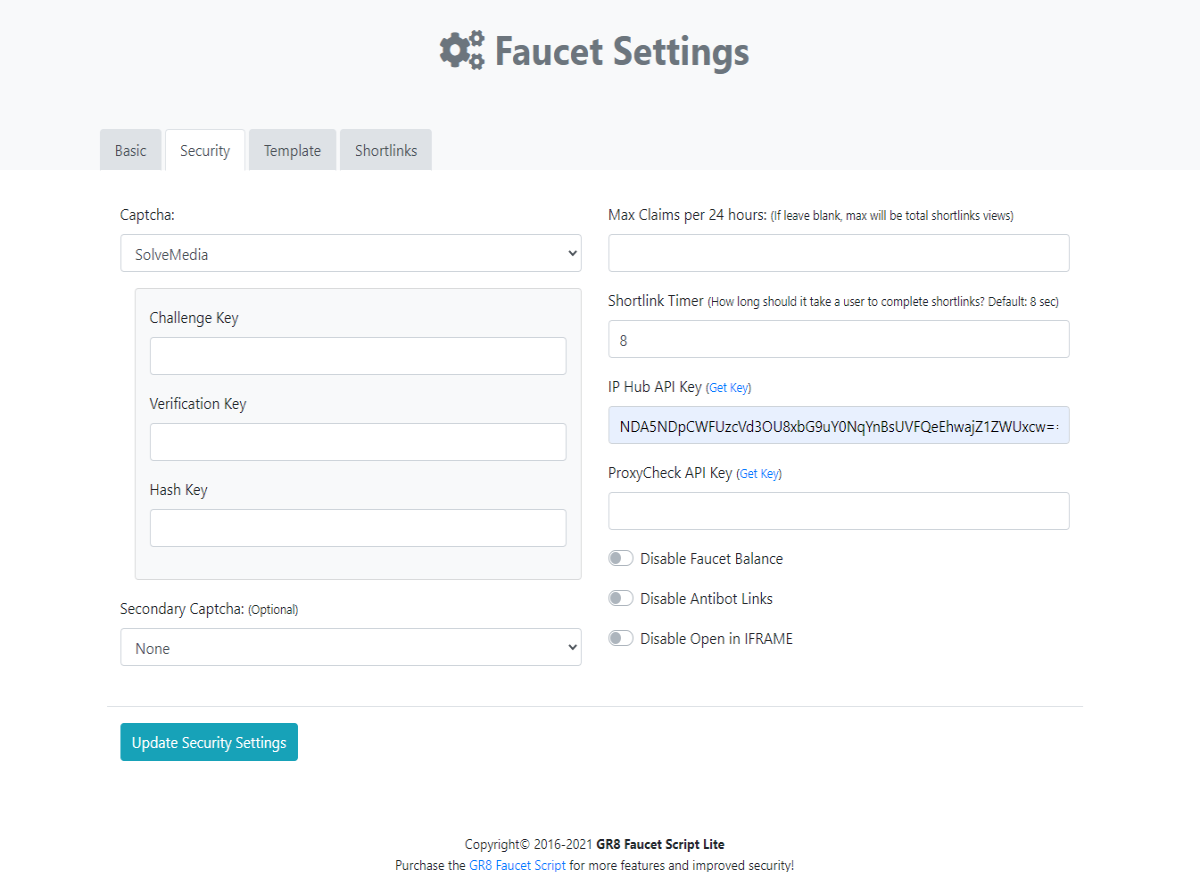
Task: Follow the GR8 Faucet Script purchase link
Action: click(517, 866)
